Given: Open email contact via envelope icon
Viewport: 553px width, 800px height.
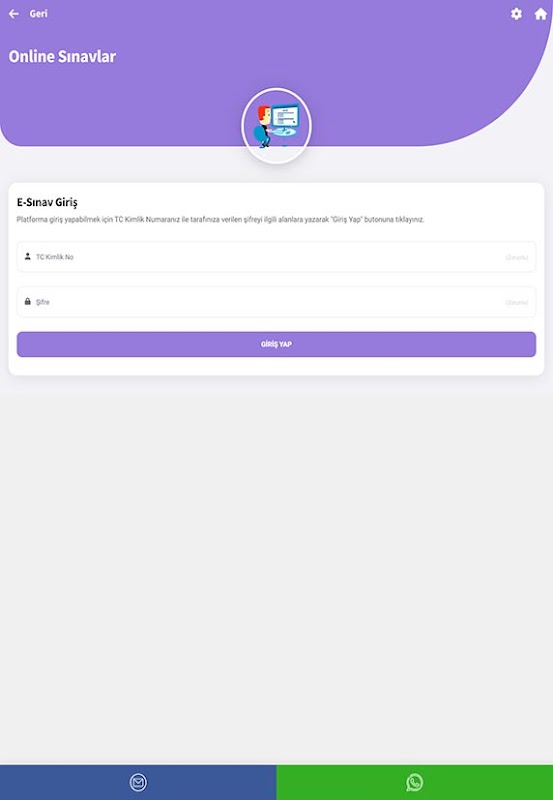Looking at the screenshot, I should [138, 782].
